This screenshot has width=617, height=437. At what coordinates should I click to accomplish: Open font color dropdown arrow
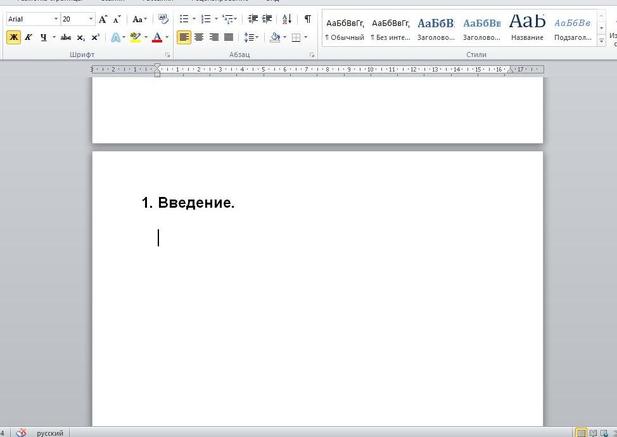[x=167, y=37]
